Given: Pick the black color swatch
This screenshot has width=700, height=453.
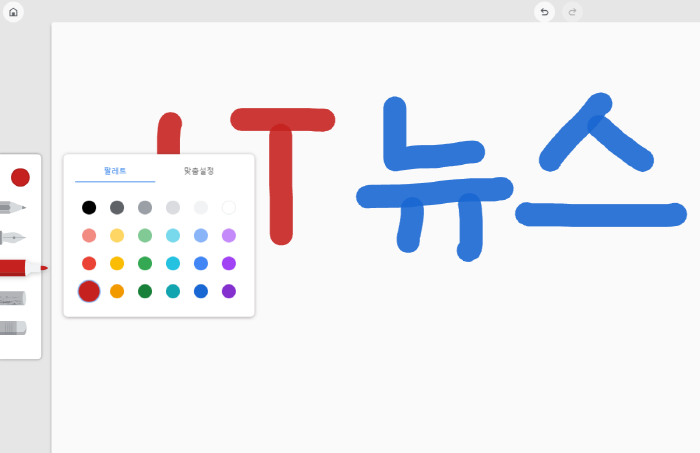Looking at the screenshot, I should [x=89, y=207].
